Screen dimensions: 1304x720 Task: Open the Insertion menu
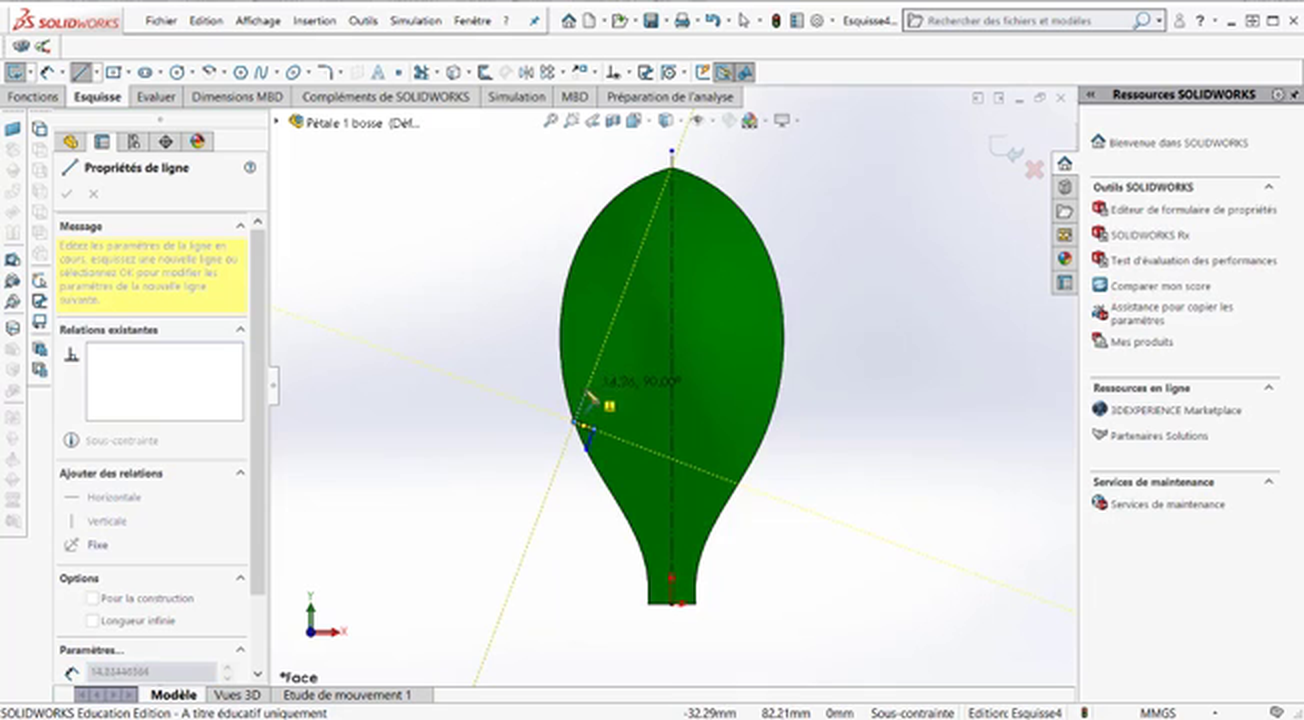[314, 21]
